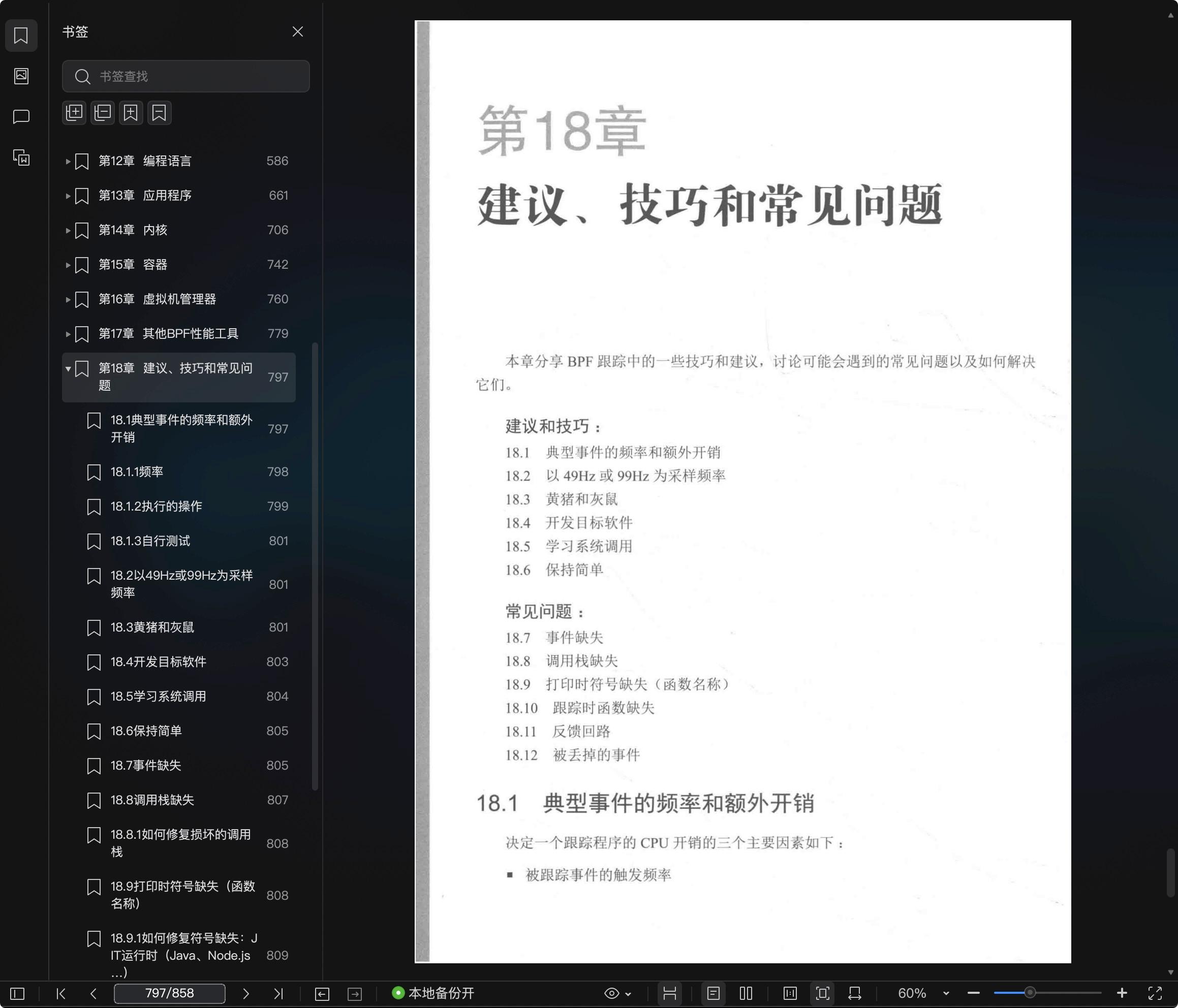Open the bookmarks panel icon in sidebar
Screen dimensions: 1178x1008
[21, 35]
